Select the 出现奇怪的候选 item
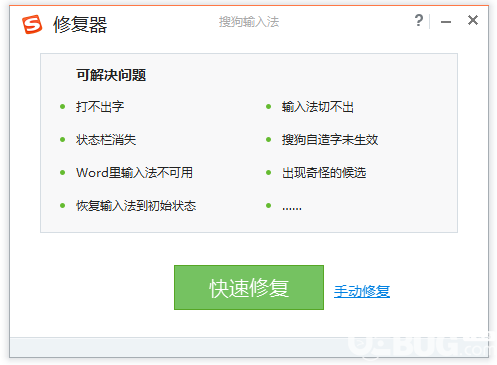Screen dimensions: 497x365 point(324,173)
